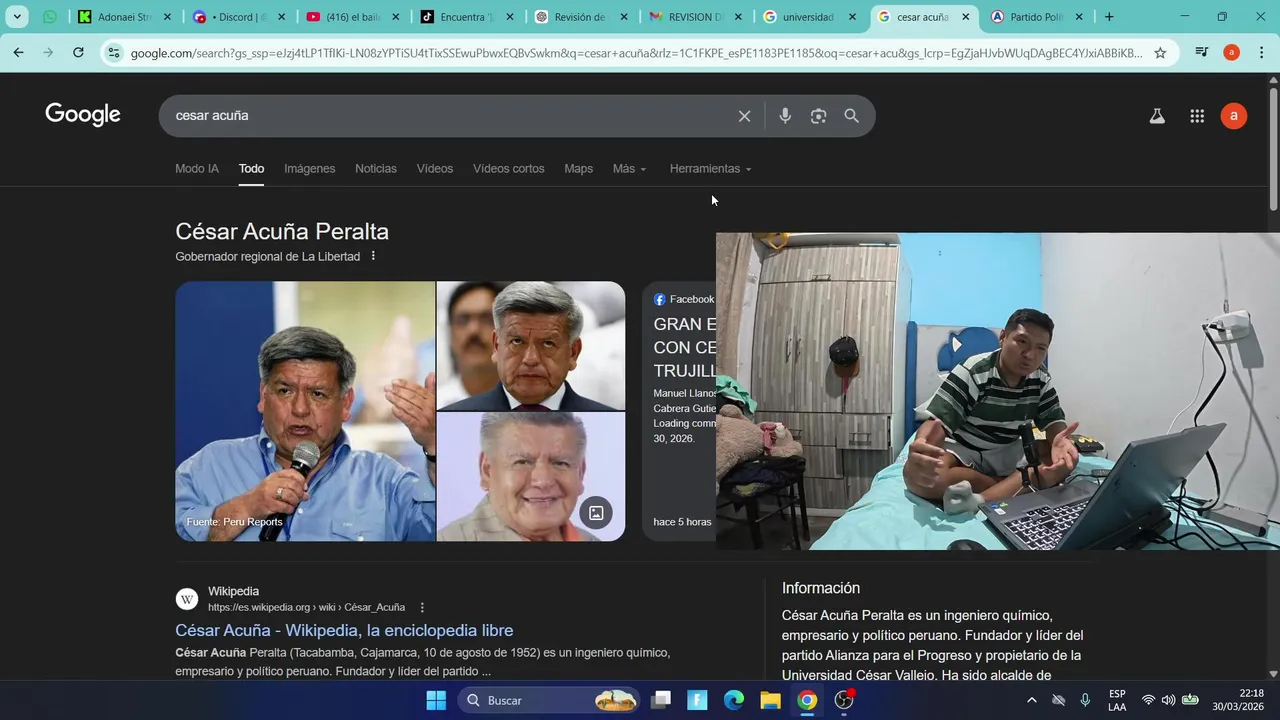The width and height of the screenshot is (1280, 720).
Task: Select the Noticias tab
Action: tap(376, 169)
